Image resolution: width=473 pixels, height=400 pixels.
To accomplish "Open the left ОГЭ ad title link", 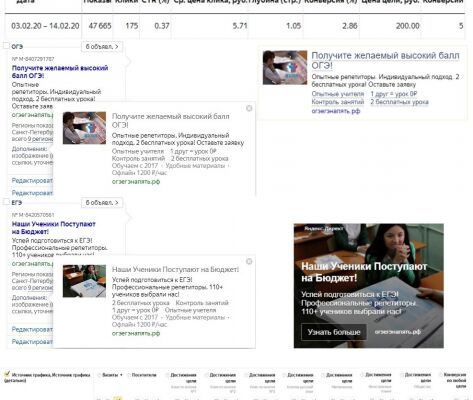I will coord(60,72).
